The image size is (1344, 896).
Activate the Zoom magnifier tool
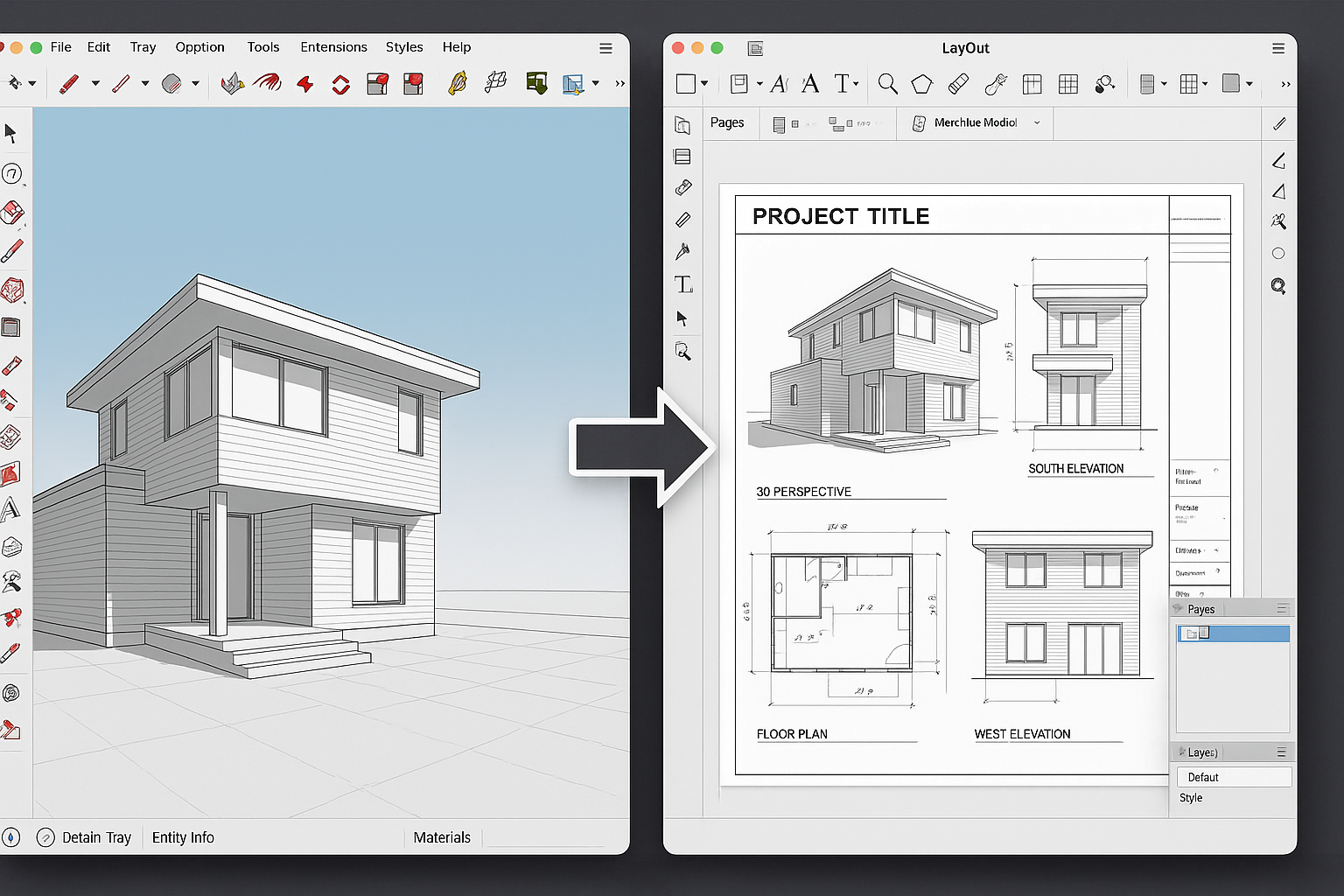pos(887,84)
